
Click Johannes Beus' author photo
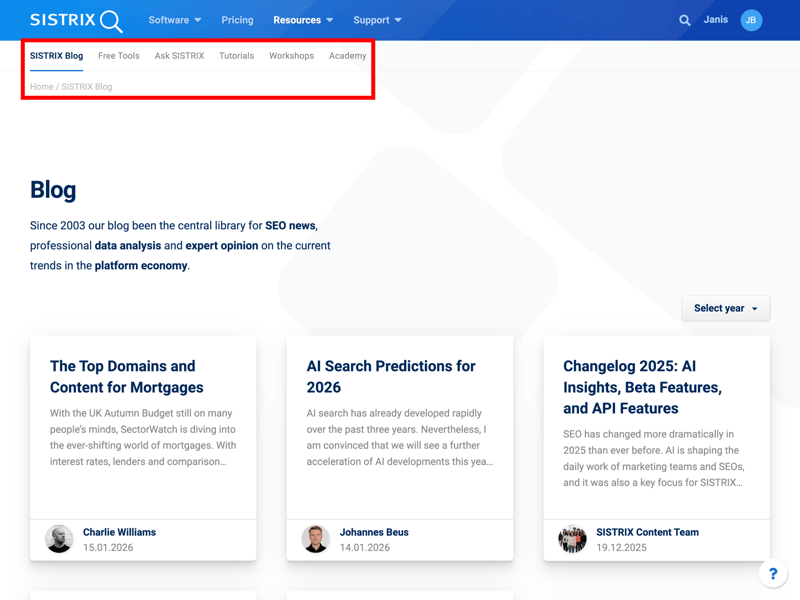coord(316,539)
